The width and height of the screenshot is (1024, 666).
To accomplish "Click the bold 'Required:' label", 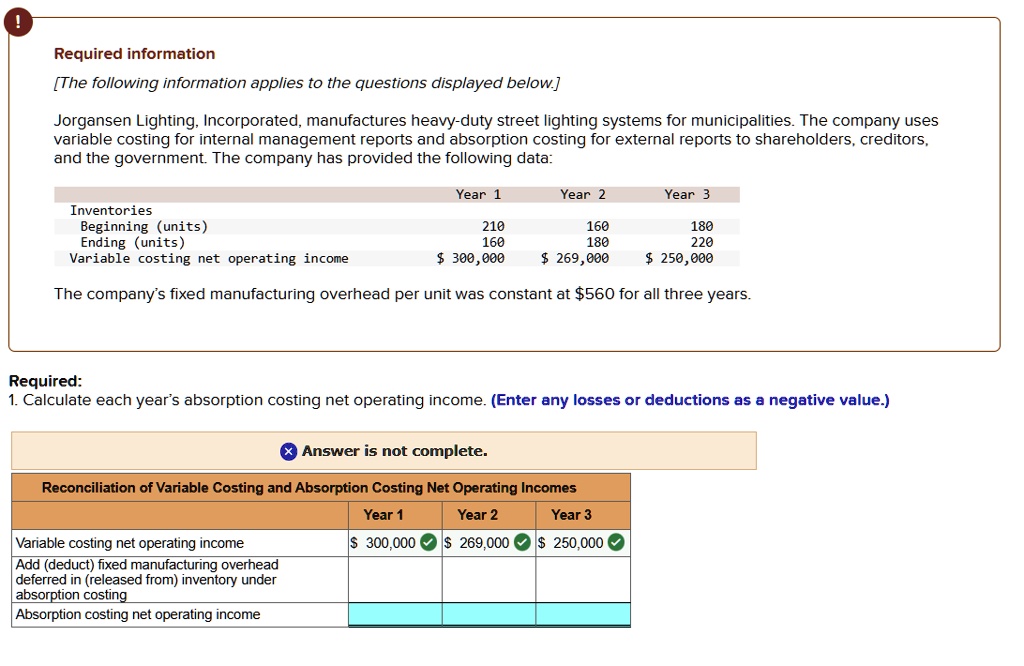I will click(x=46, y=381).
